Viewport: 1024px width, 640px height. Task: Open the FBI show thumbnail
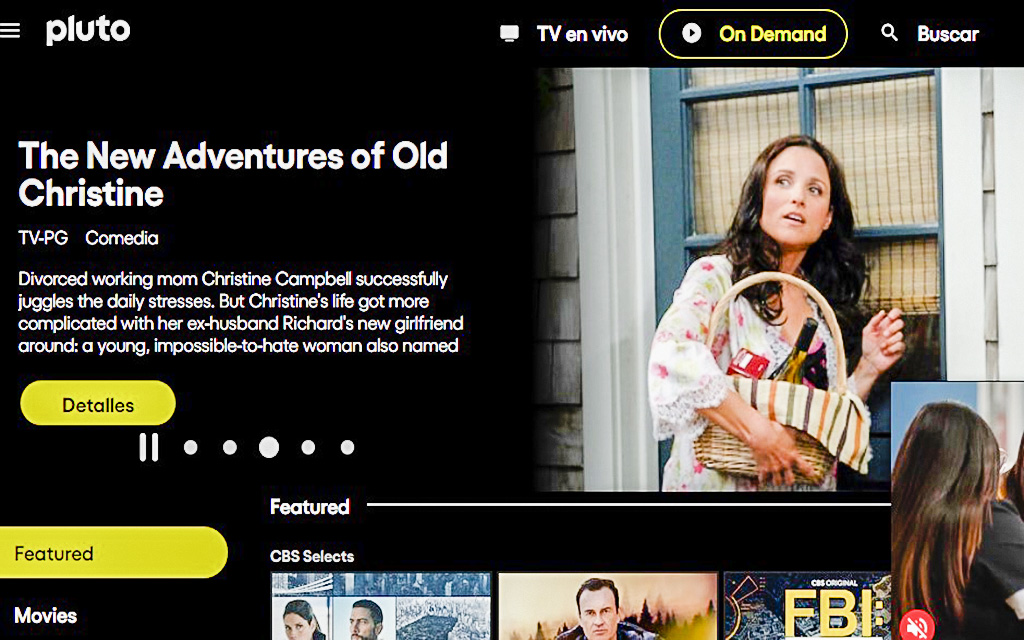(x=807, y=606)
